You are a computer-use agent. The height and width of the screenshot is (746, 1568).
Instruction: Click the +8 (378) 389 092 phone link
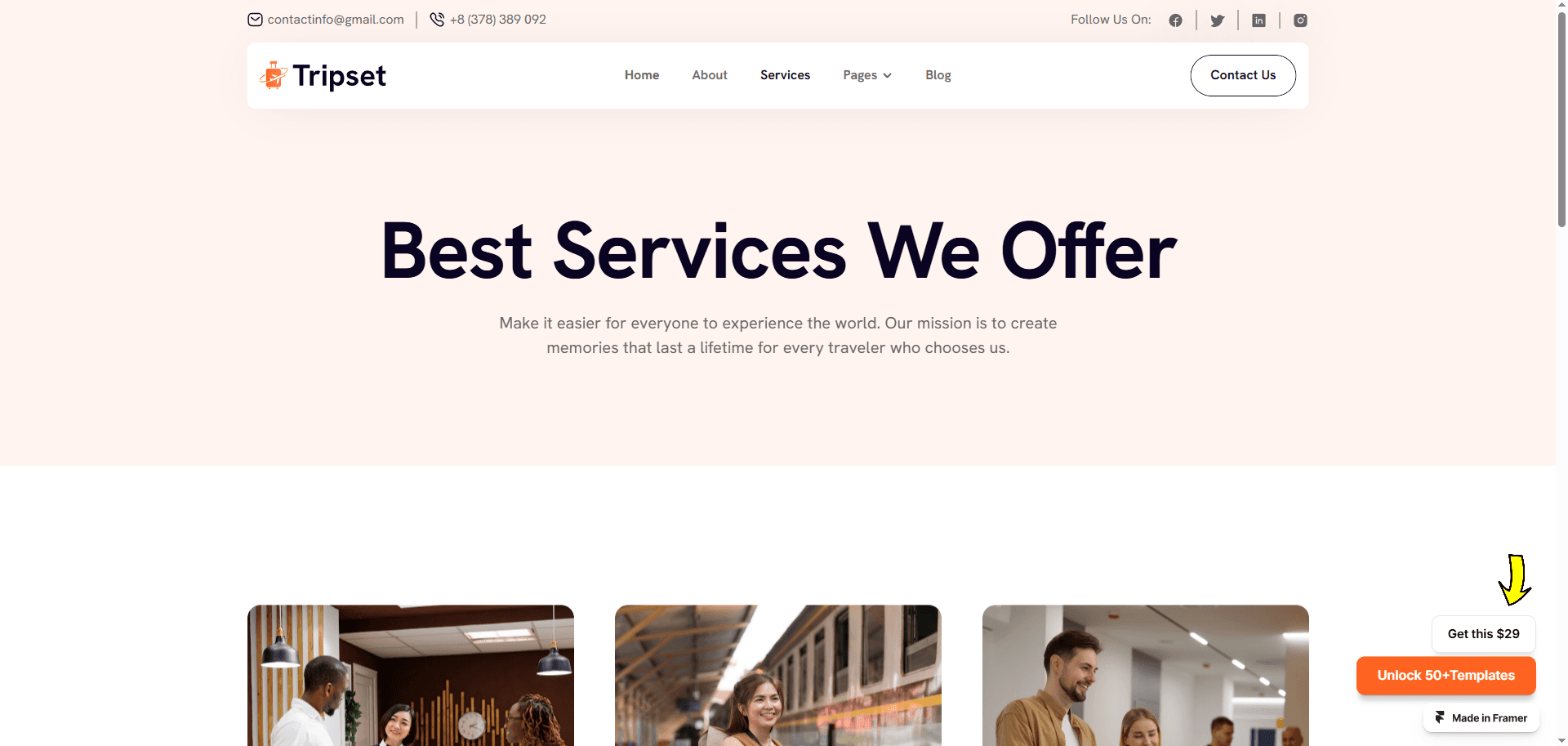click(x=498, y=20)
